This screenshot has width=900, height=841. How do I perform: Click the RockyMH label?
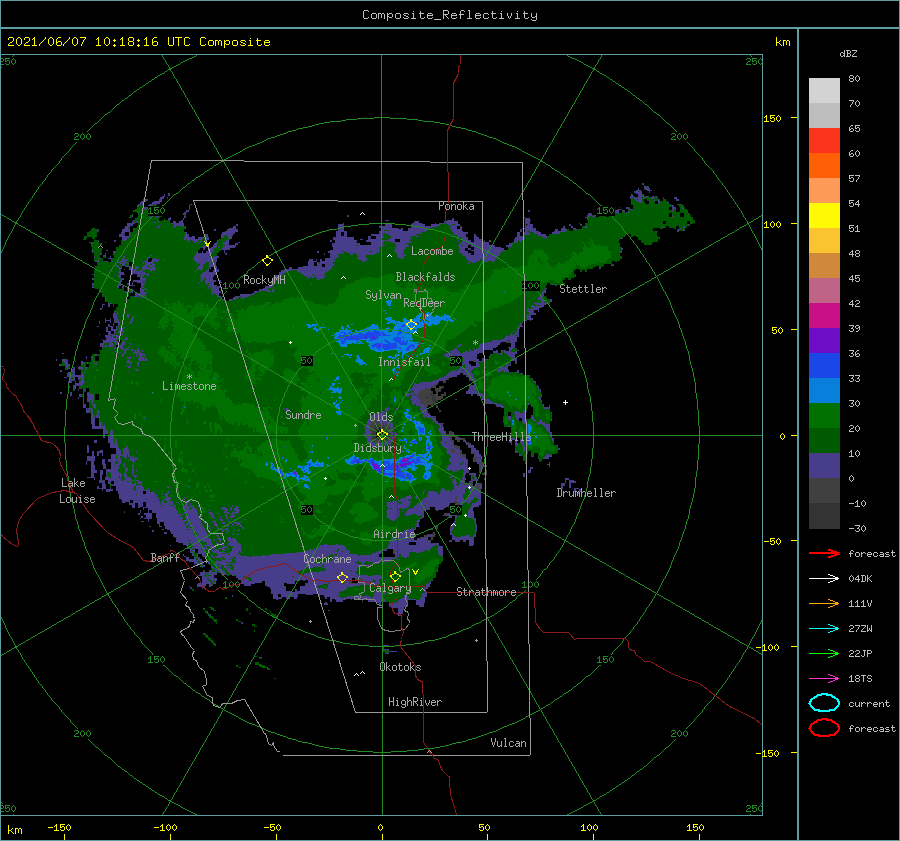point(264,280)
